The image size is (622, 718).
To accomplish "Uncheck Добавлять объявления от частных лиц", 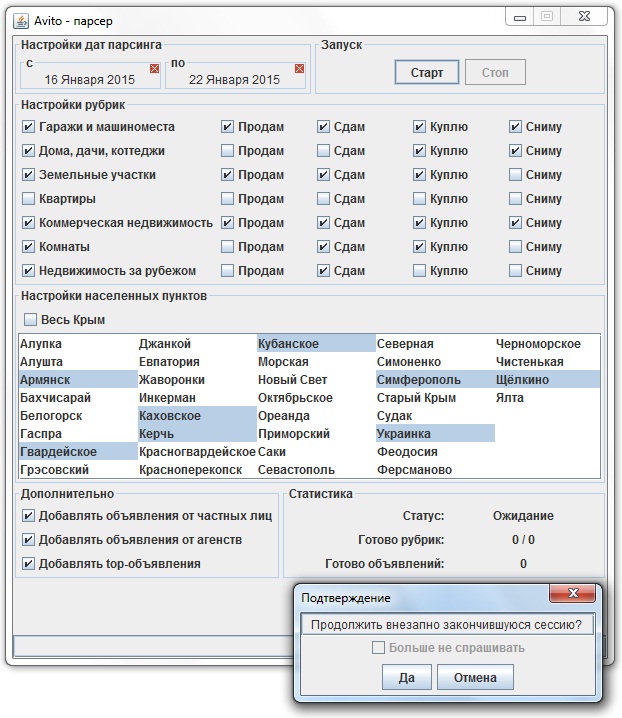I will (x=28, y=516).
